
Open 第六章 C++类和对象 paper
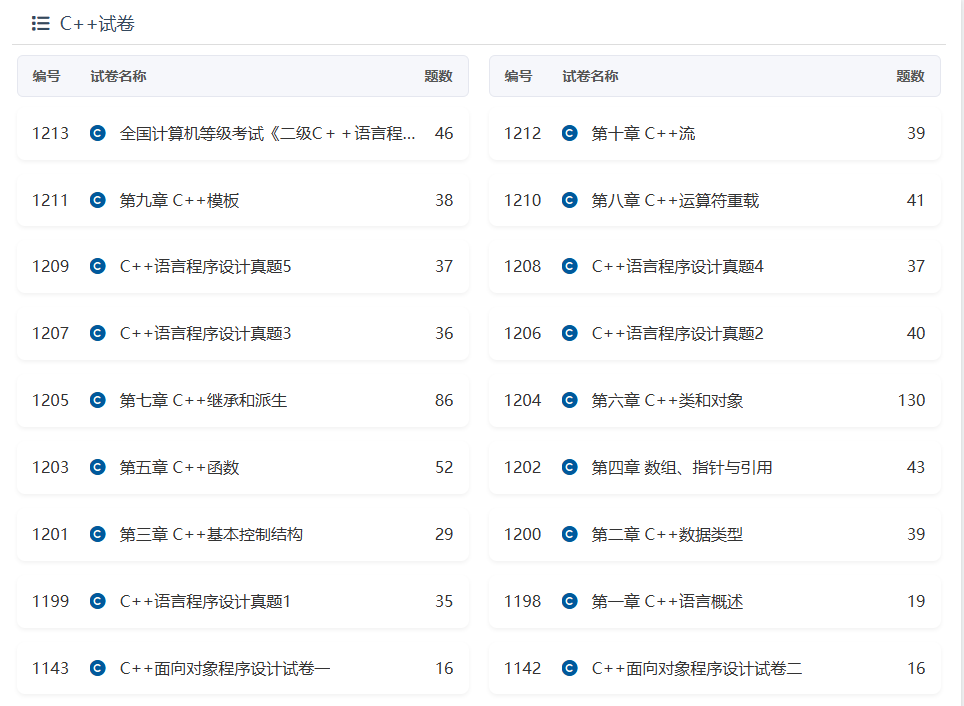click(x=667, y=400)
